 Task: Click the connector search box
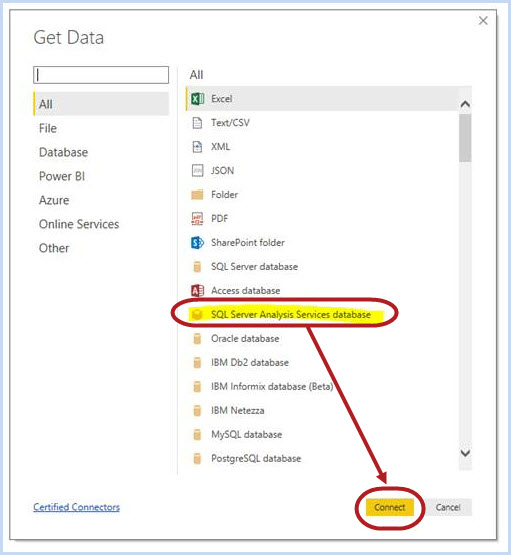[101, 75]
